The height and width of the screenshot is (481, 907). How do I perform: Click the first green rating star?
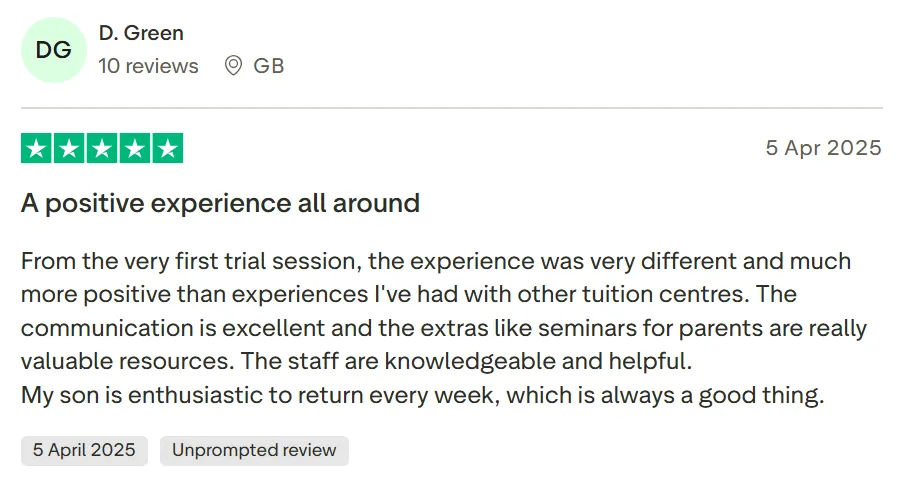click(37, 149)
